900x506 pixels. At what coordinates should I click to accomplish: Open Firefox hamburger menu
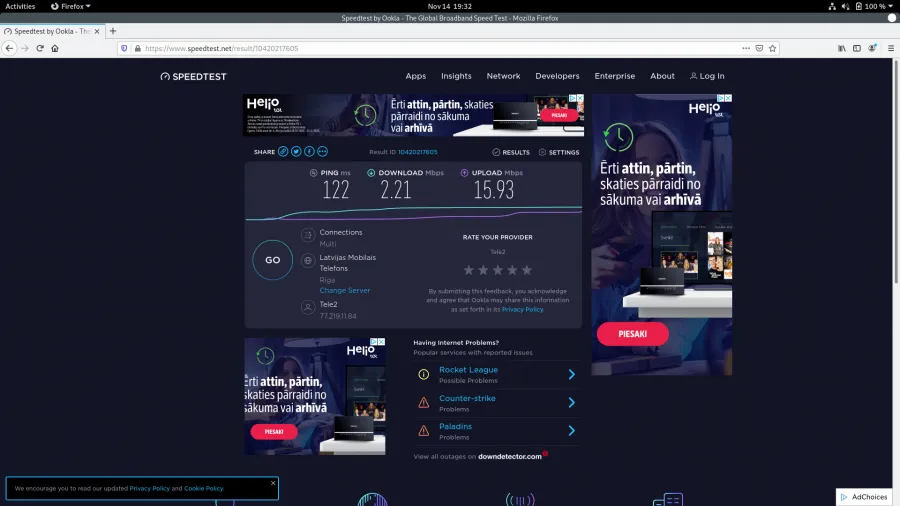tap(891, 48)
